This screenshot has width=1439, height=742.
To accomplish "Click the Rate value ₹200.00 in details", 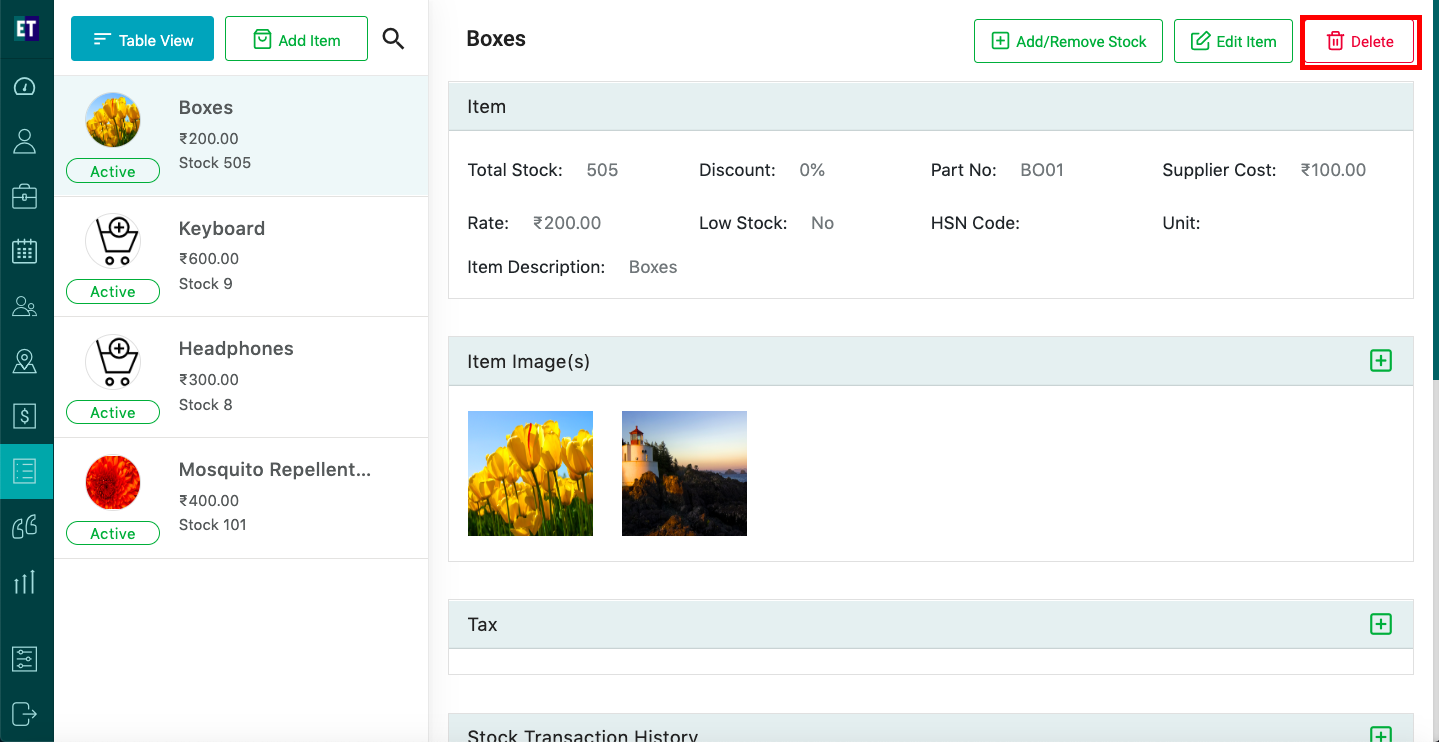I will (x=567, y=223).
